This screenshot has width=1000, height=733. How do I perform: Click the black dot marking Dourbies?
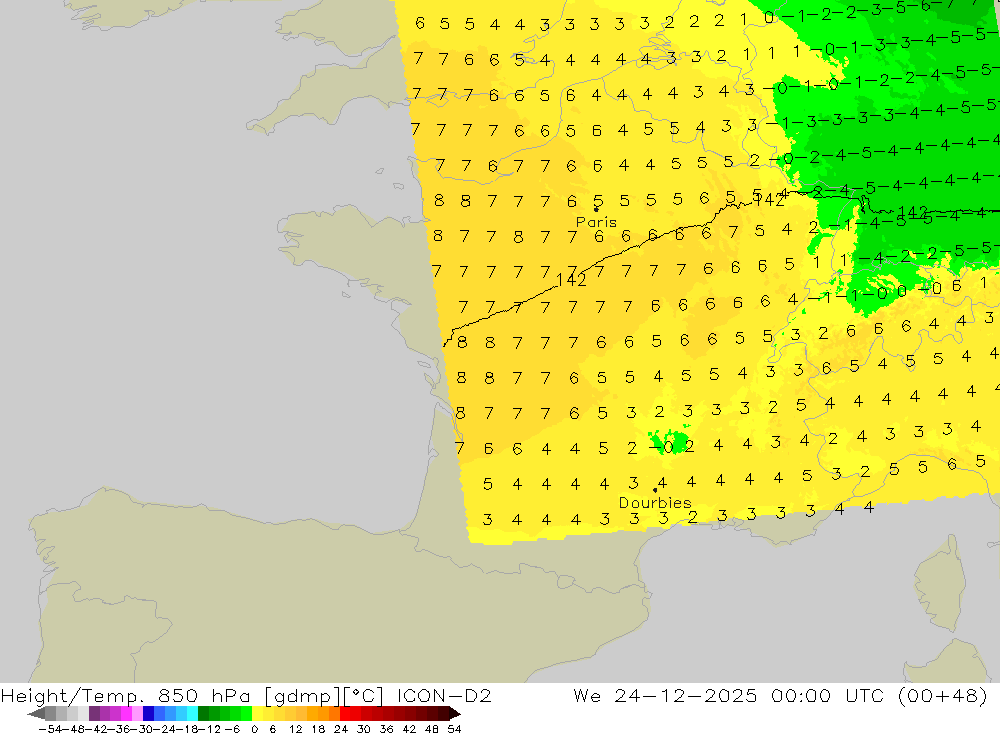point(655,491)
